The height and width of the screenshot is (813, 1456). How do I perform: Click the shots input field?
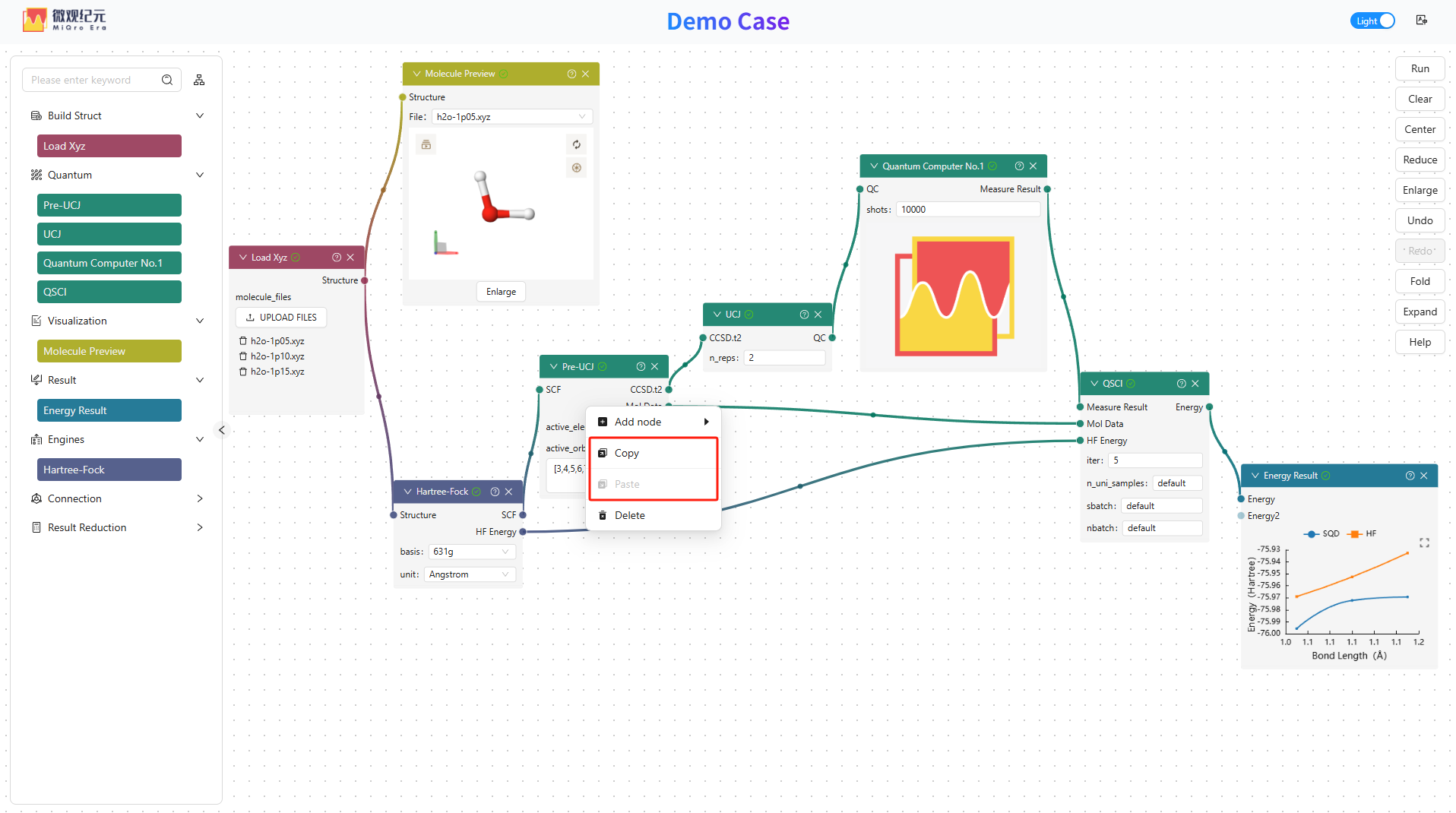[x=968, y=210]
